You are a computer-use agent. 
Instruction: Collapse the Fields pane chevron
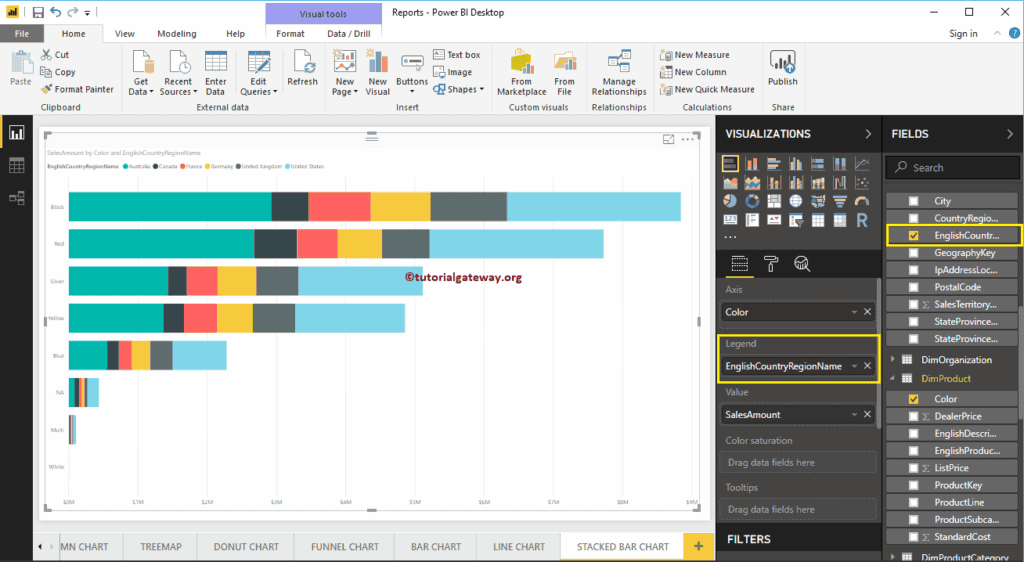pos(1010,134)
